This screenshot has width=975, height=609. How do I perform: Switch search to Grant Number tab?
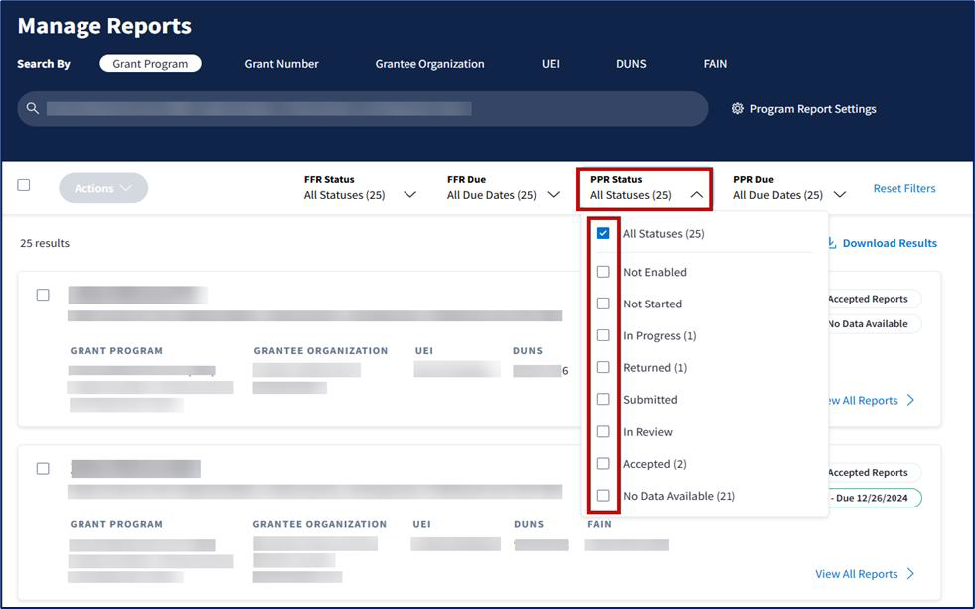(281, 64)
